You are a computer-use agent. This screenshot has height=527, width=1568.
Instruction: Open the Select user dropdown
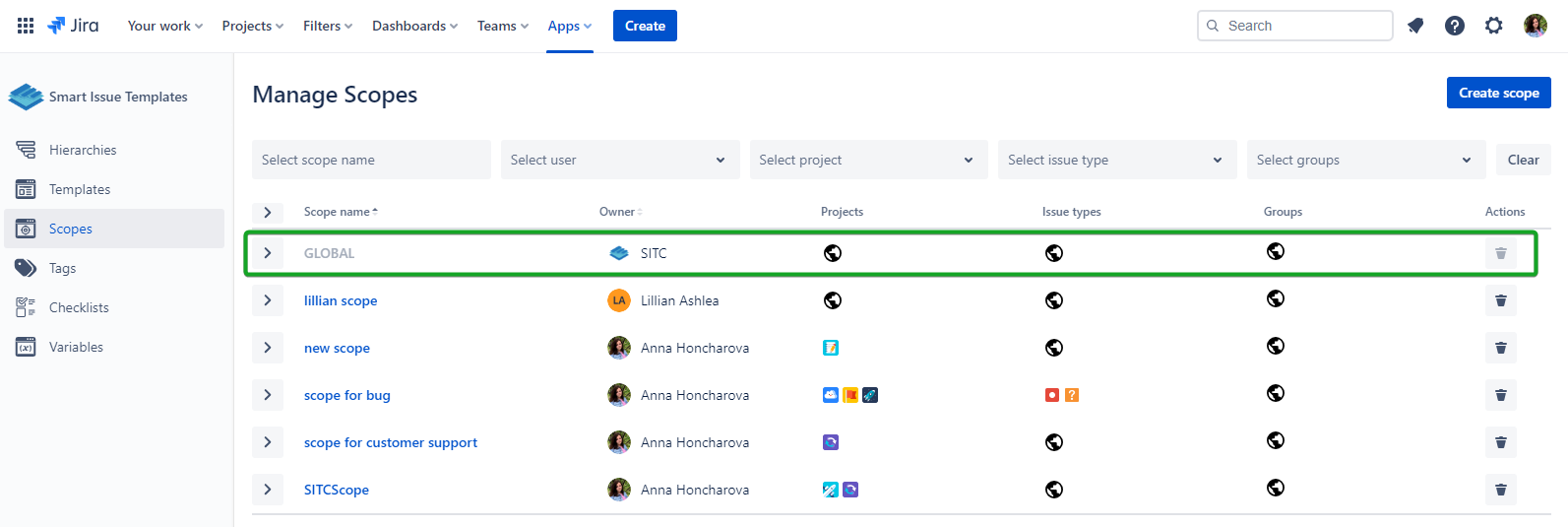coord(618,160)
